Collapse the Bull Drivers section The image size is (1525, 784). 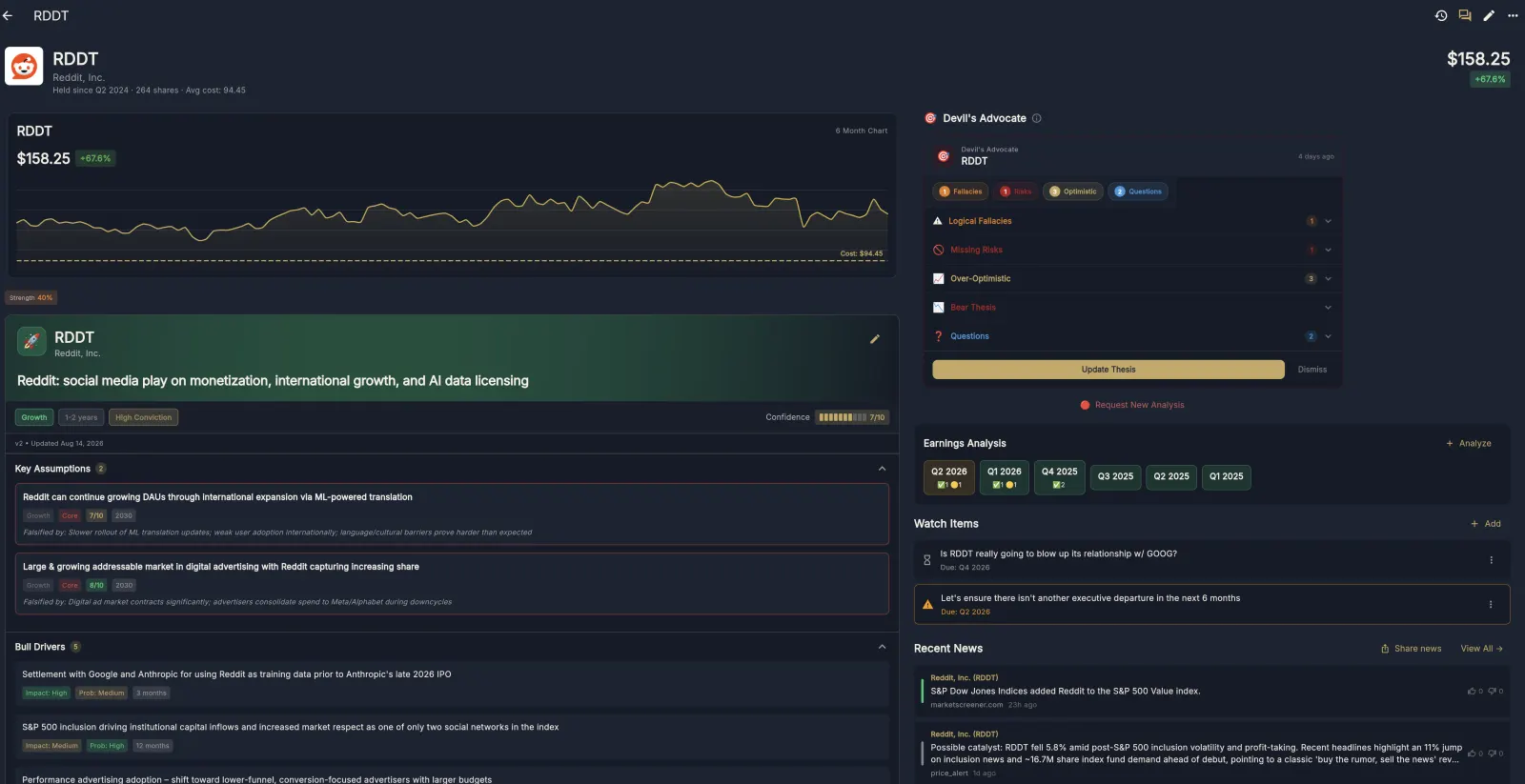(883, 647)
